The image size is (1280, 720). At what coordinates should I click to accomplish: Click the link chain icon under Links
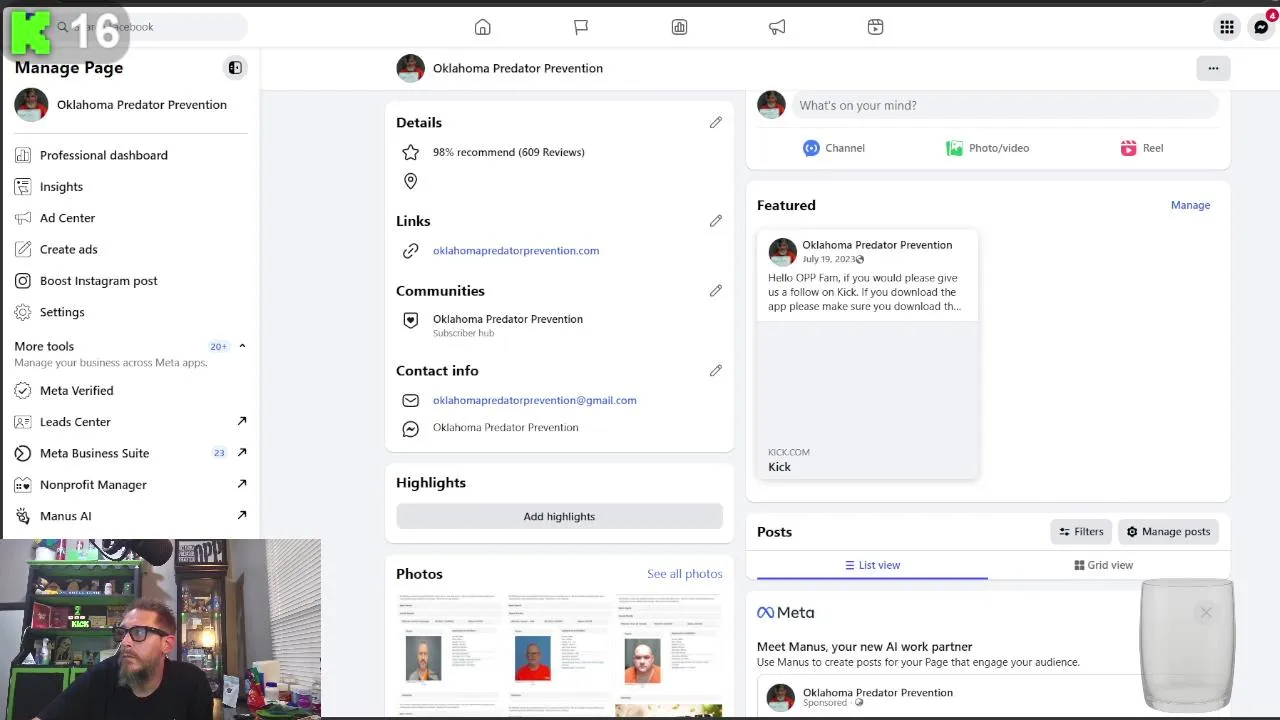(410, 251)
